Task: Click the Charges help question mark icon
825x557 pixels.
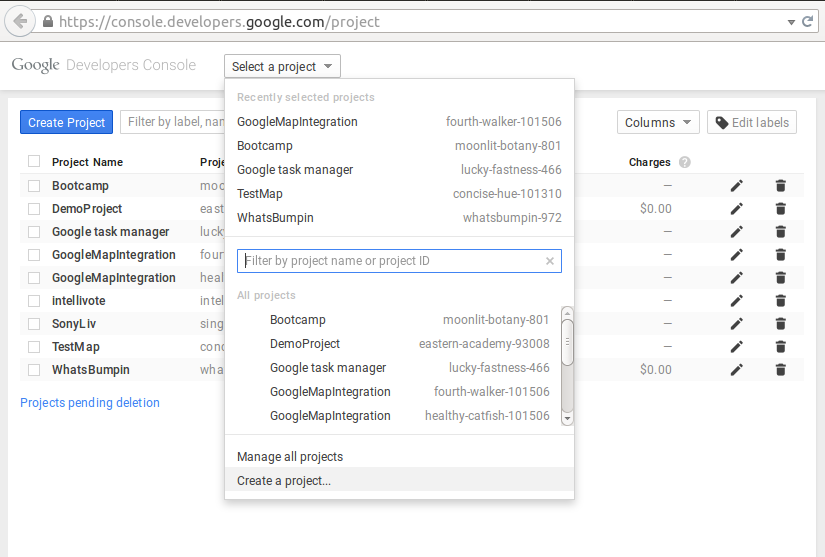Action: [685, 162]
